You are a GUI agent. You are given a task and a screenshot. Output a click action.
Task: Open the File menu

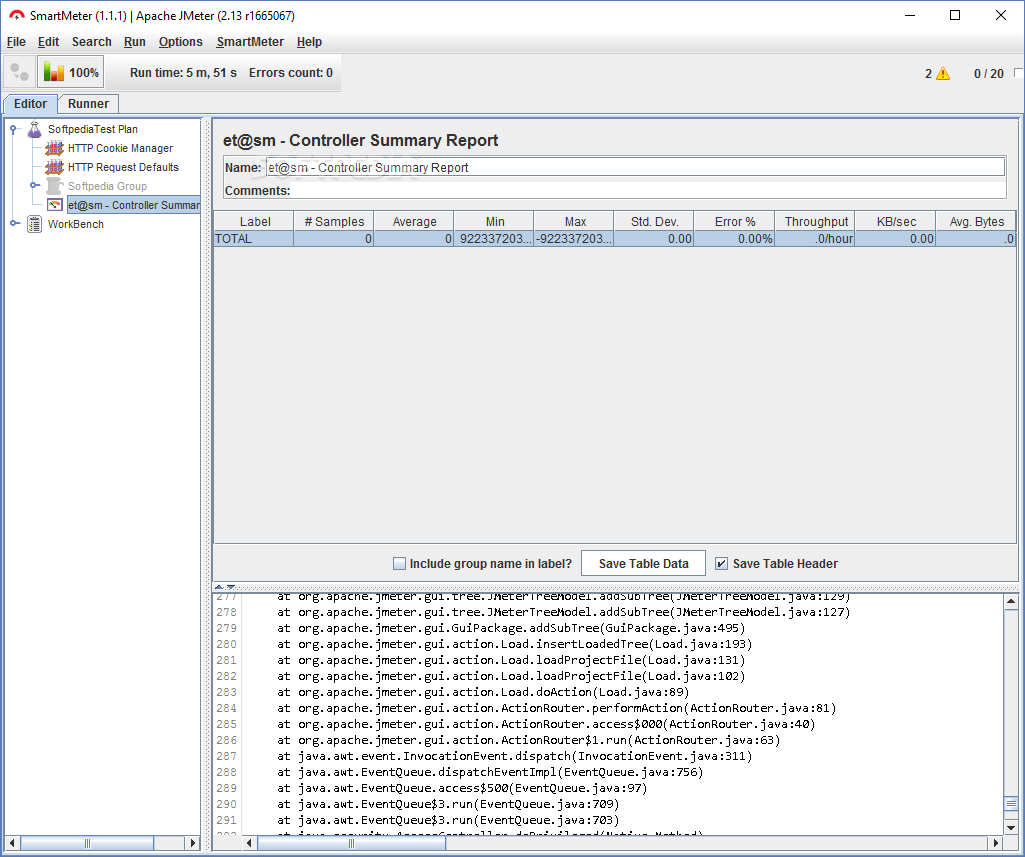(x=16, y=42)
